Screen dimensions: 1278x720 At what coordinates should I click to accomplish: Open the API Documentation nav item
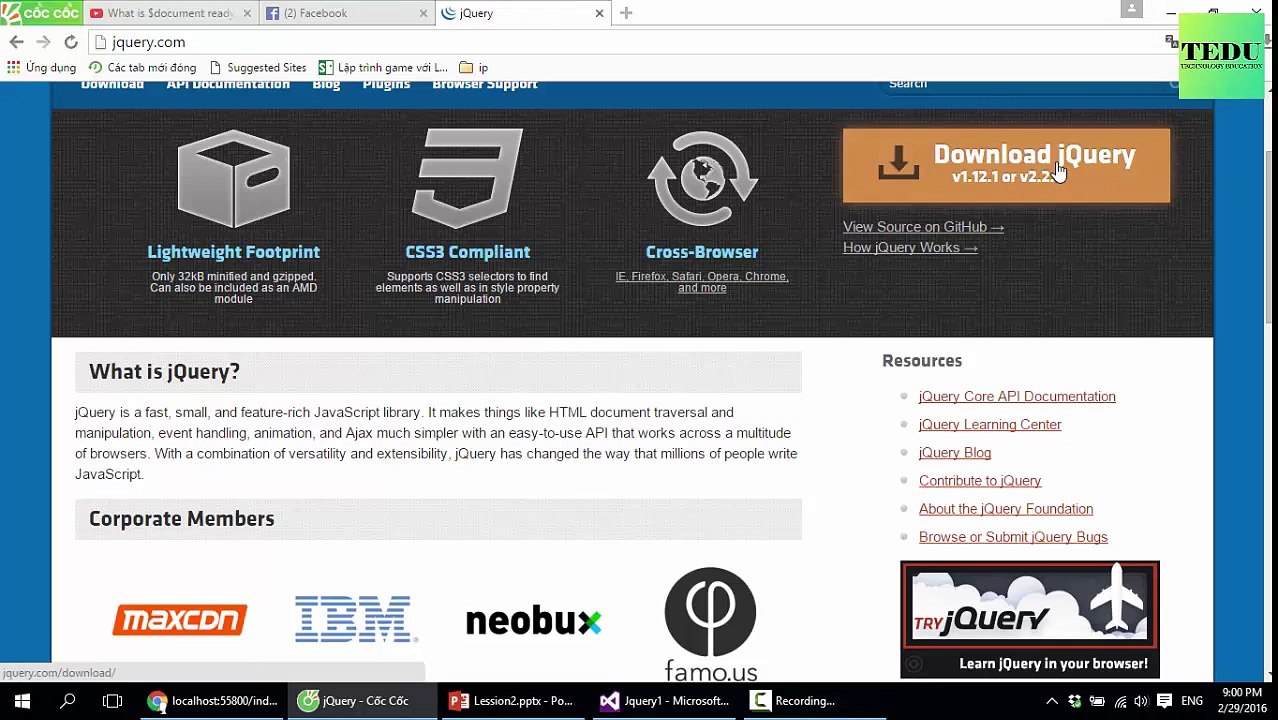coord(228,85)
